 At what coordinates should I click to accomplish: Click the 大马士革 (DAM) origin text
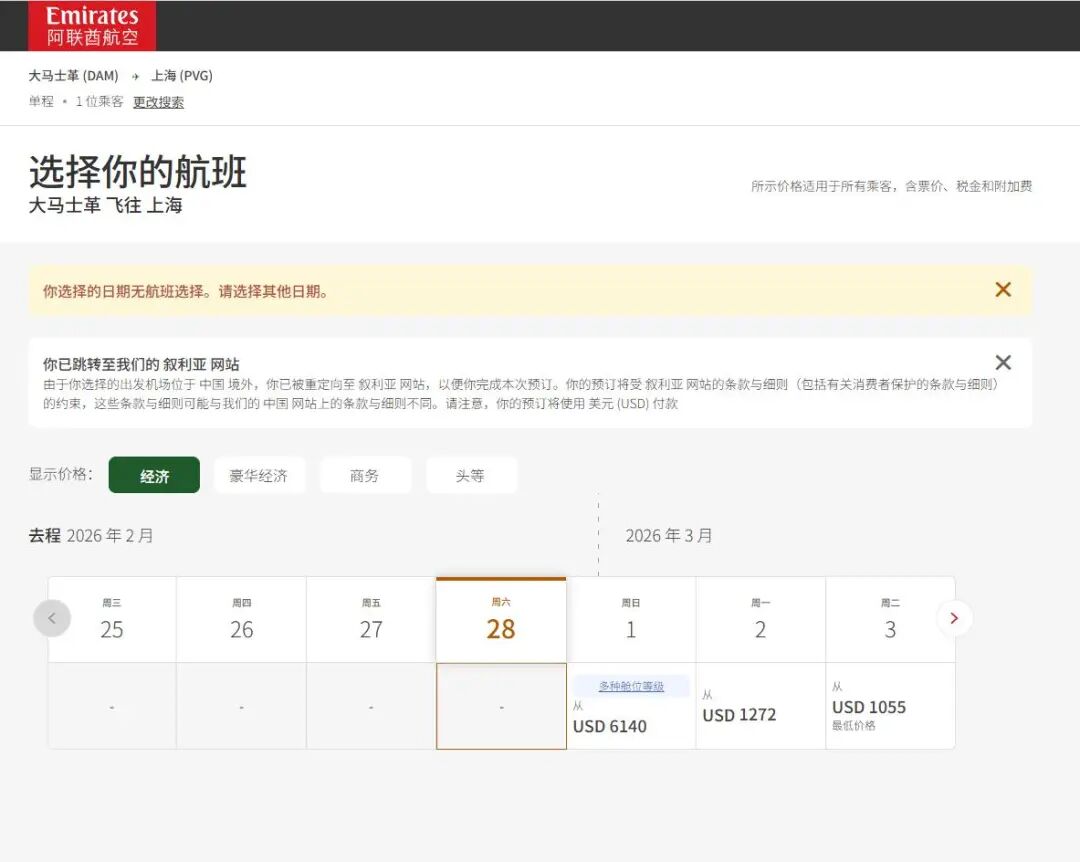click(73, 76)
